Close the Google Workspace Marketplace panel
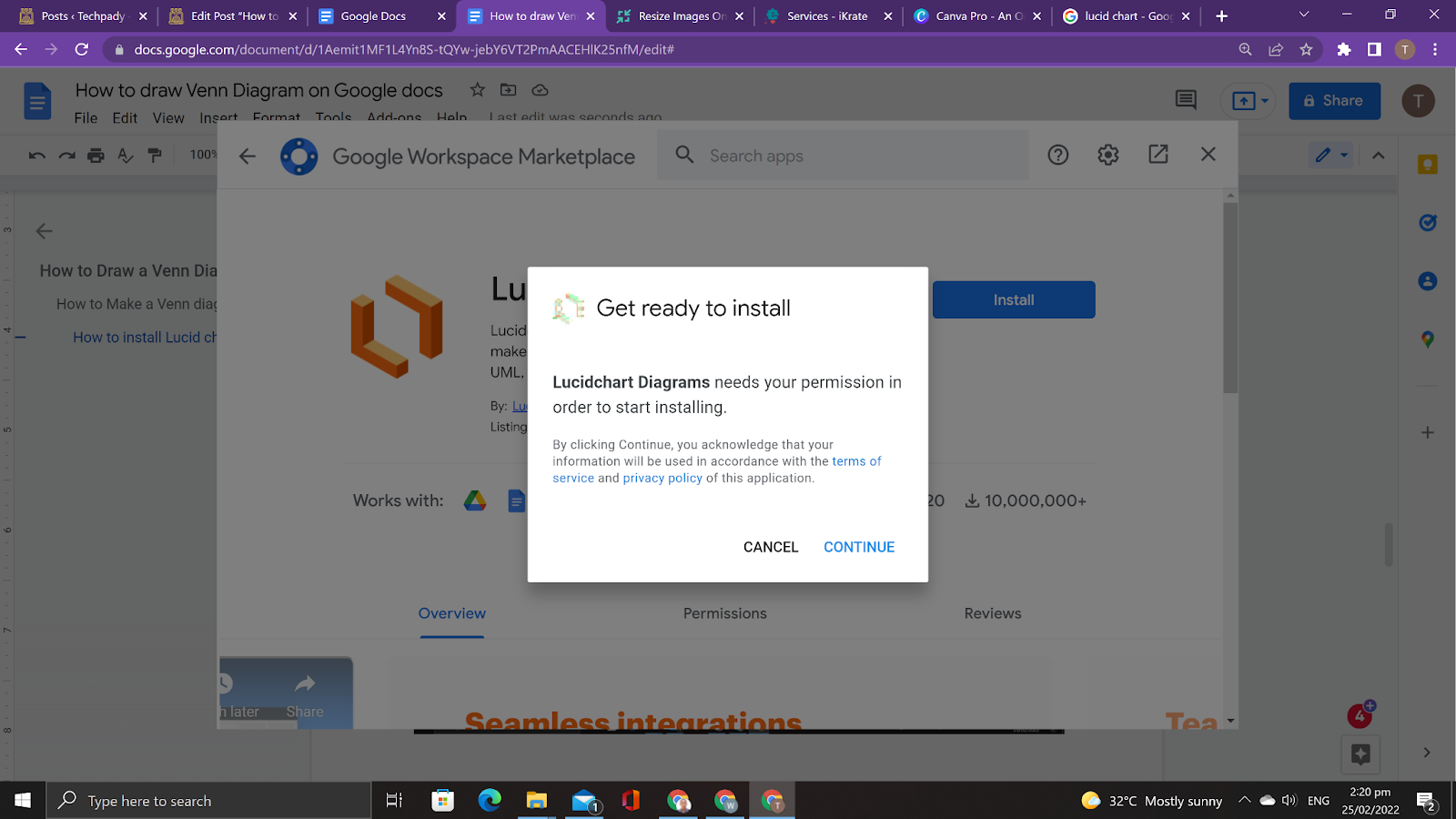The height and width of the screenshot is (819, 1456). (1208, 155)
